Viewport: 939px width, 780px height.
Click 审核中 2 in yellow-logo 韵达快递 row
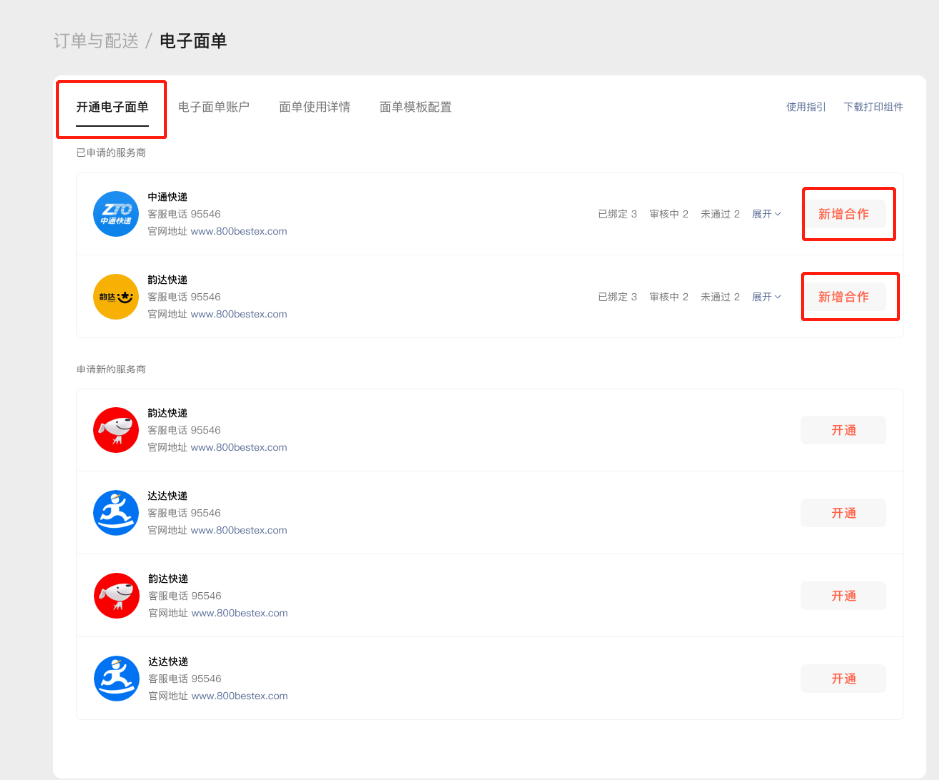click(x=669, y=297)
